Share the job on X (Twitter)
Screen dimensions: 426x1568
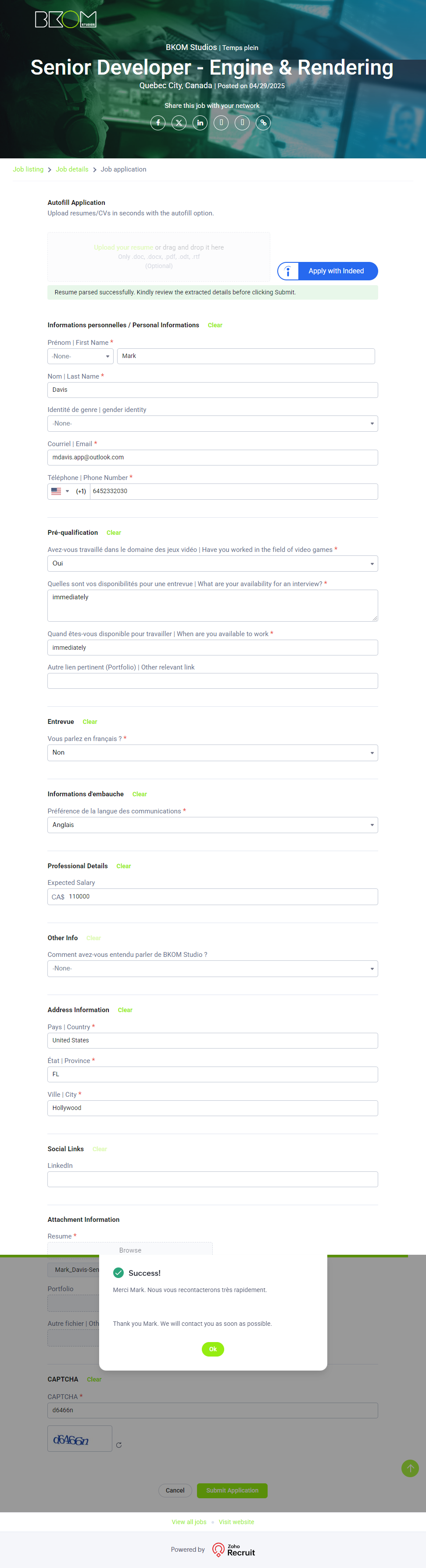[x=179, y=123]
